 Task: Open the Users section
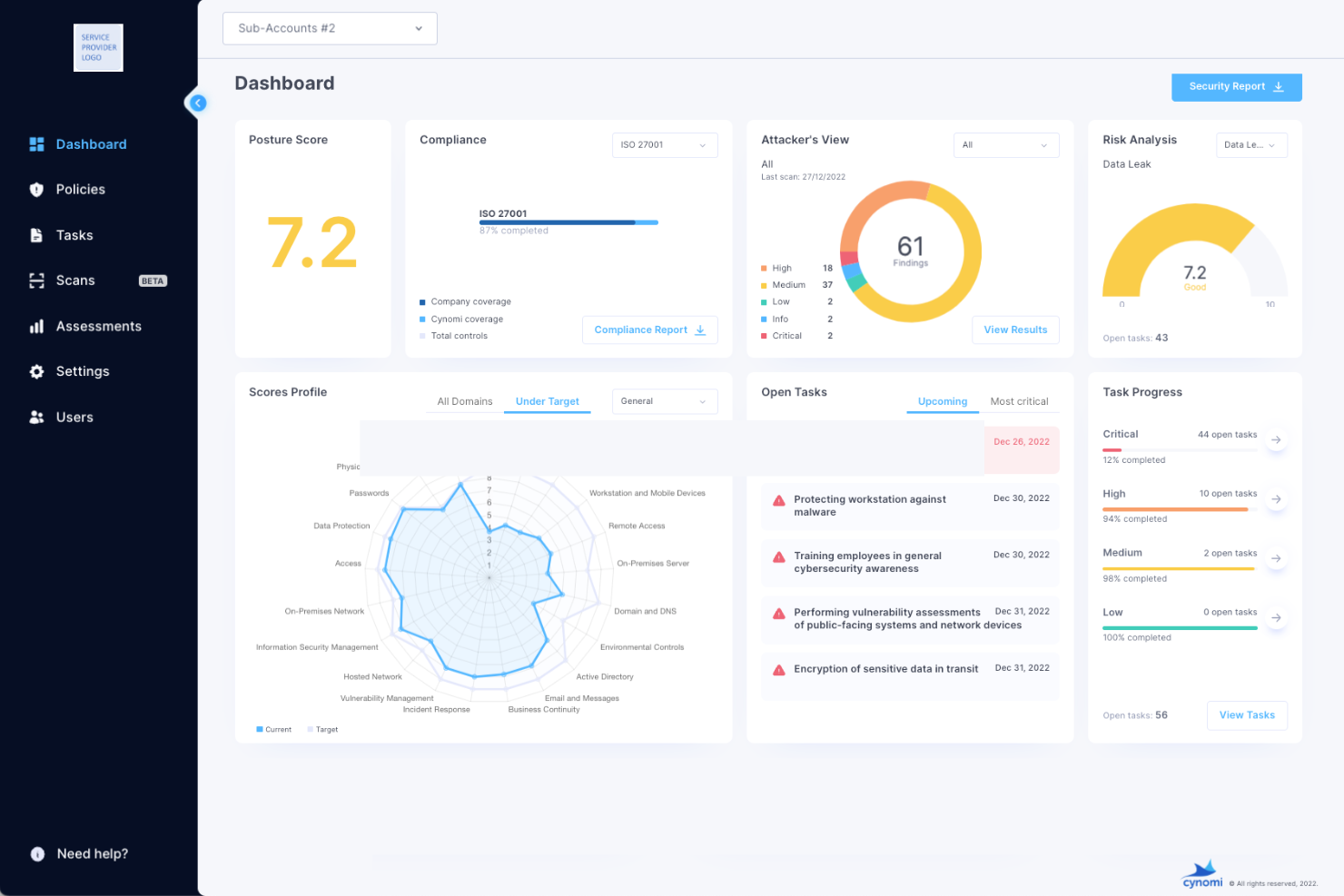tap(74, 417)
